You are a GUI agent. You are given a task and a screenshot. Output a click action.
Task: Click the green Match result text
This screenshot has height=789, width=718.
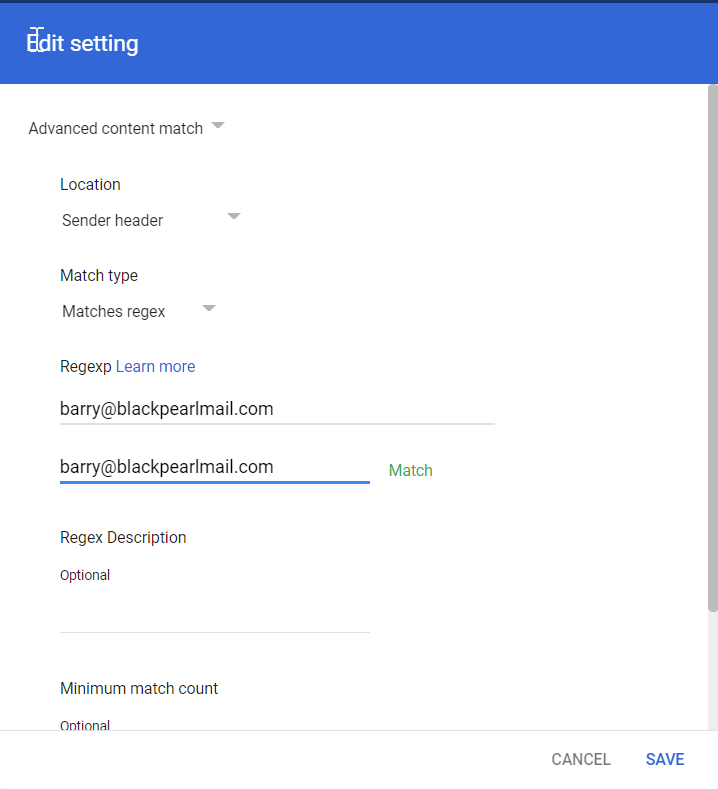pyautogui.click(x=410, y=470)
